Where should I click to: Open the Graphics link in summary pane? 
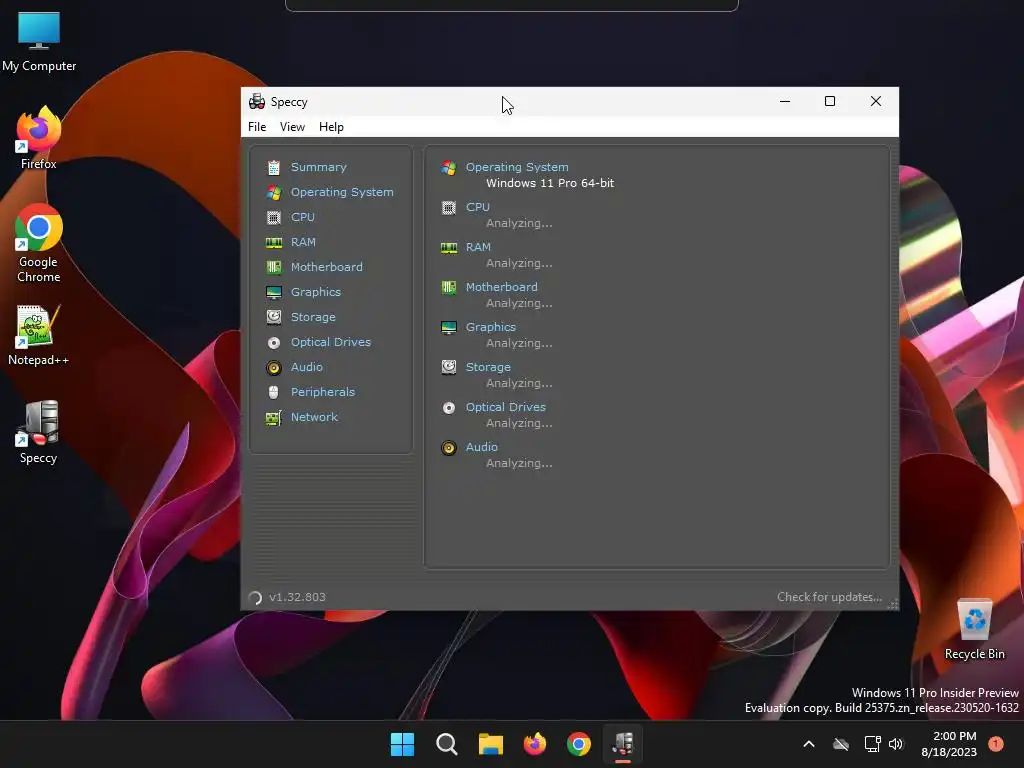coord(490,327)
